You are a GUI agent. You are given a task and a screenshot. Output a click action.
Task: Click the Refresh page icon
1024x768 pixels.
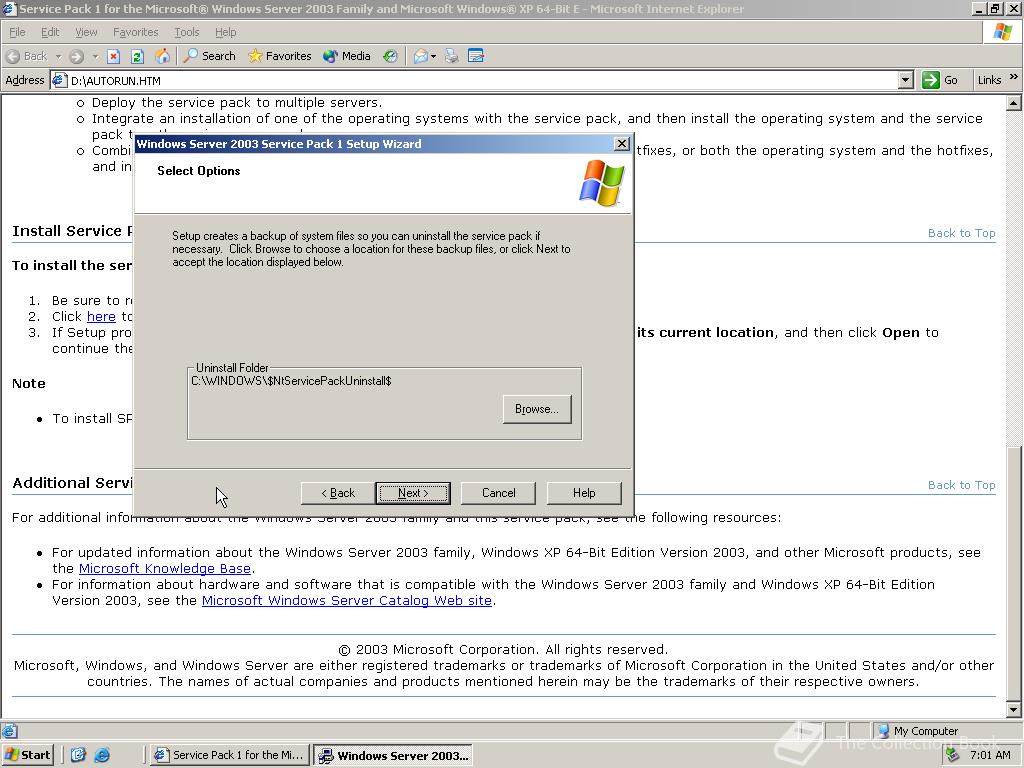click(x=137, y=56)
